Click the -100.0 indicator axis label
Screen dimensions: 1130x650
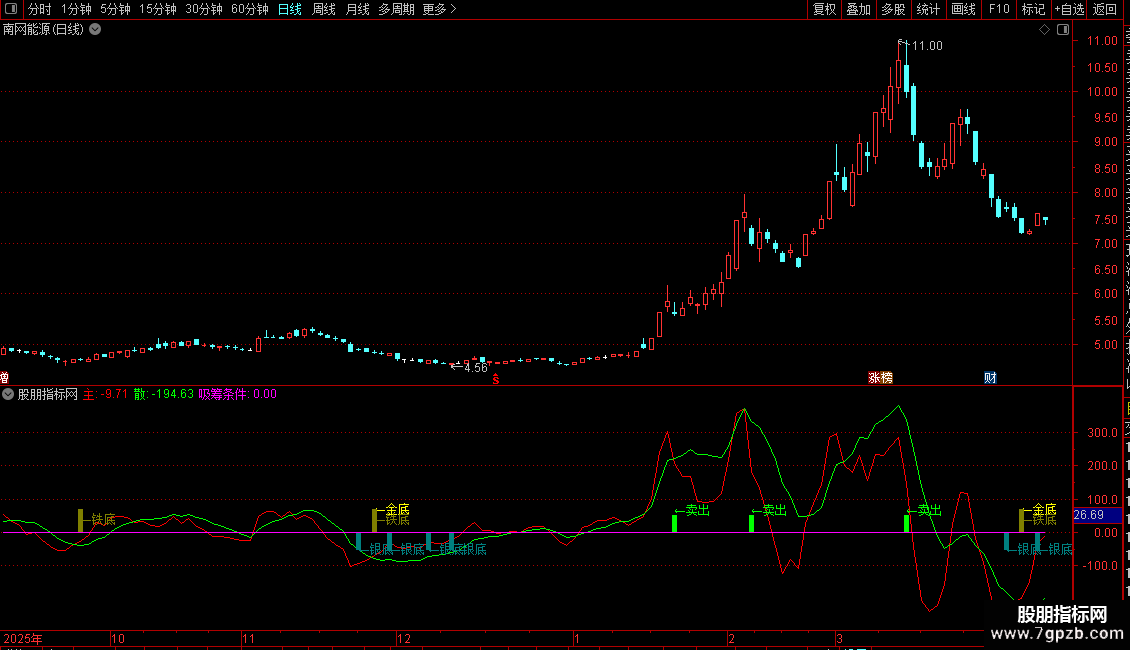point(1100,566)
